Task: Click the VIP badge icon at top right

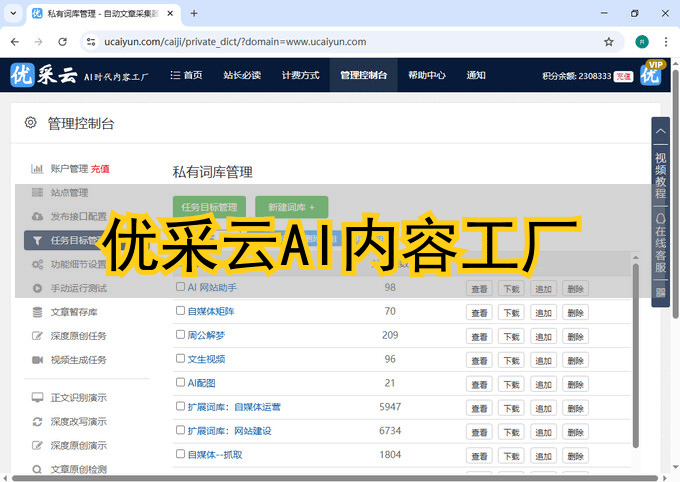Action: coord(650,74)
